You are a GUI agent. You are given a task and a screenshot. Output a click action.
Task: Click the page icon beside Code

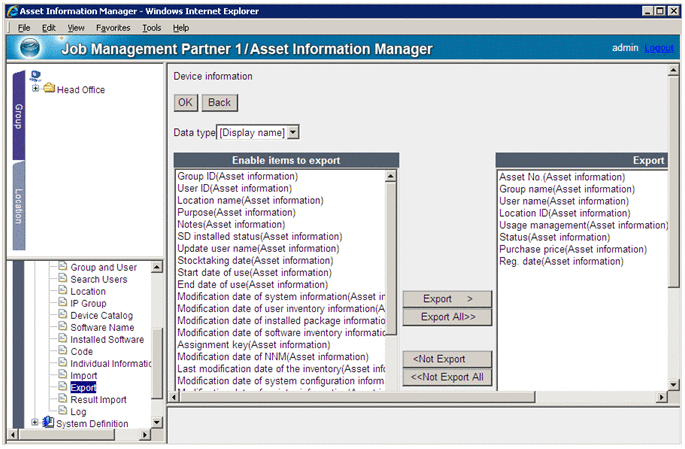[x=63, y=350]
